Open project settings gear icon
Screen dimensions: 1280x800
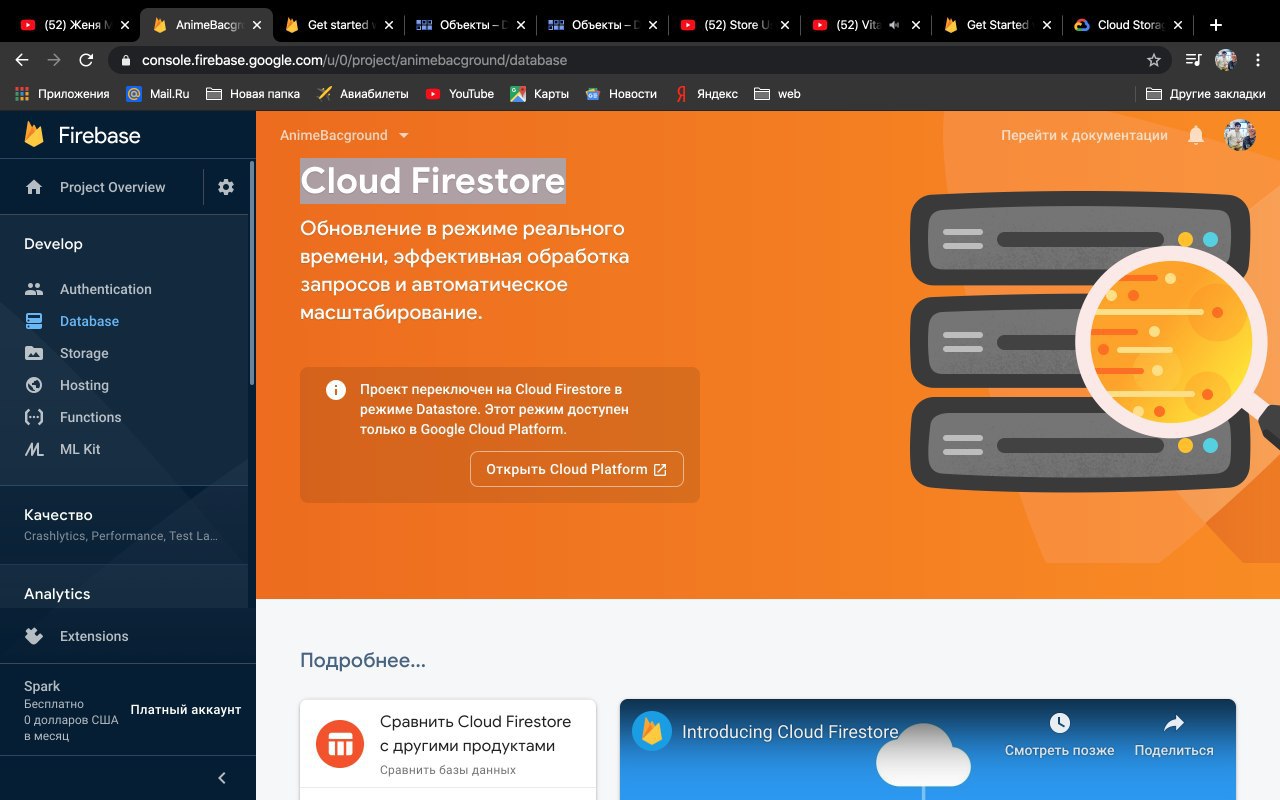coord(226,187)
